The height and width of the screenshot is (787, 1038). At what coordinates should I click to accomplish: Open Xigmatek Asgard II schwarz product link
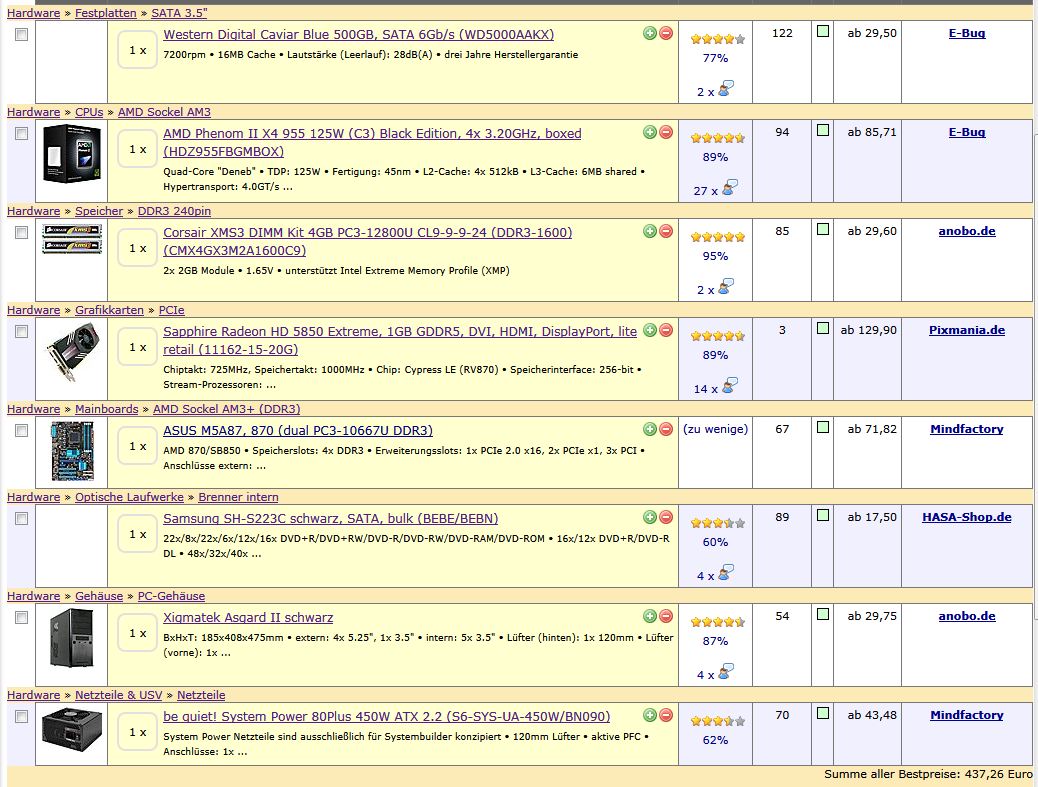tap(248, 618)
